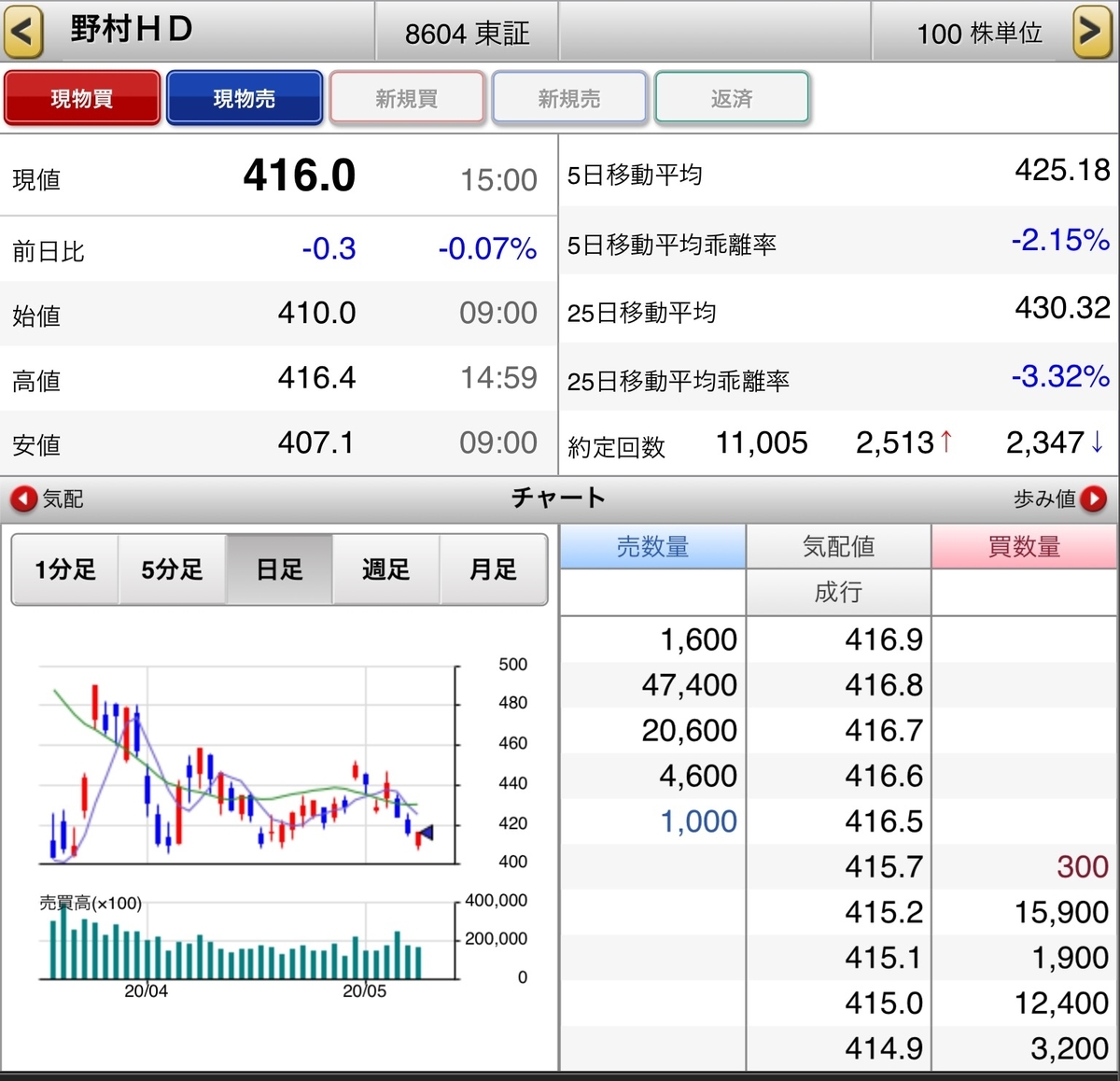Viewport: 1120px width, 1081px height.
Task: Tap the 現物買 button
Action: point(82,98)
